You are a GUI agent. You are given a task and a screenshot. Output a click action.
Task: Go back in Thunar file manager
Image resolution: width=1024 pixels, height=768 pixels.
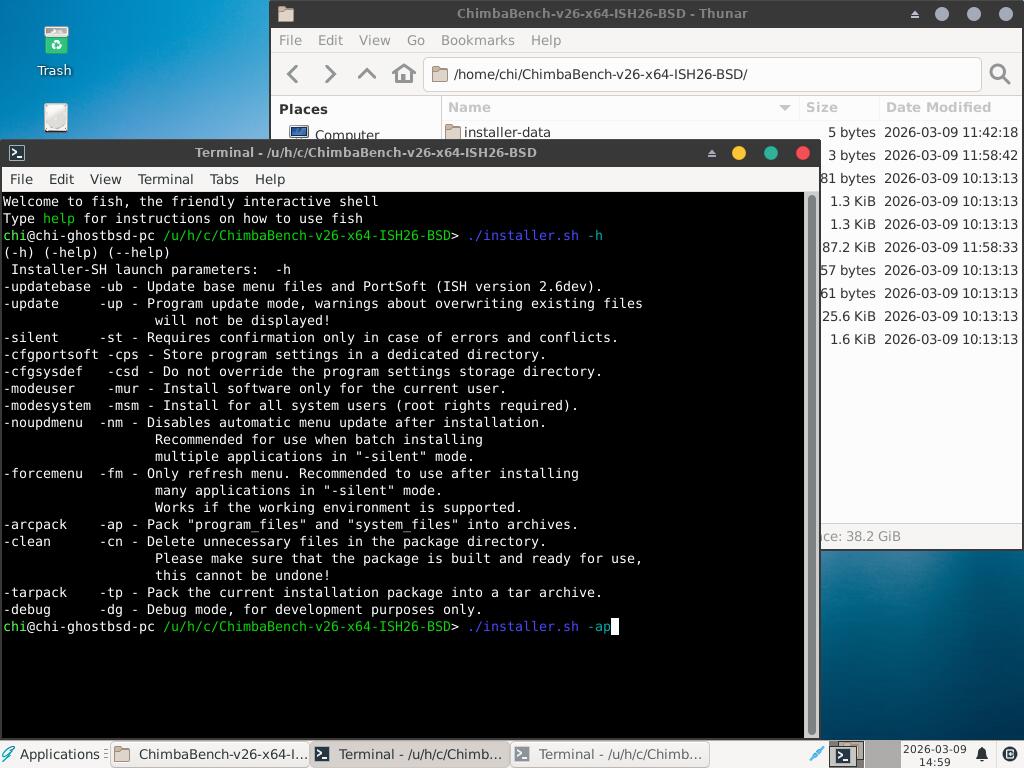click(293, 74)
